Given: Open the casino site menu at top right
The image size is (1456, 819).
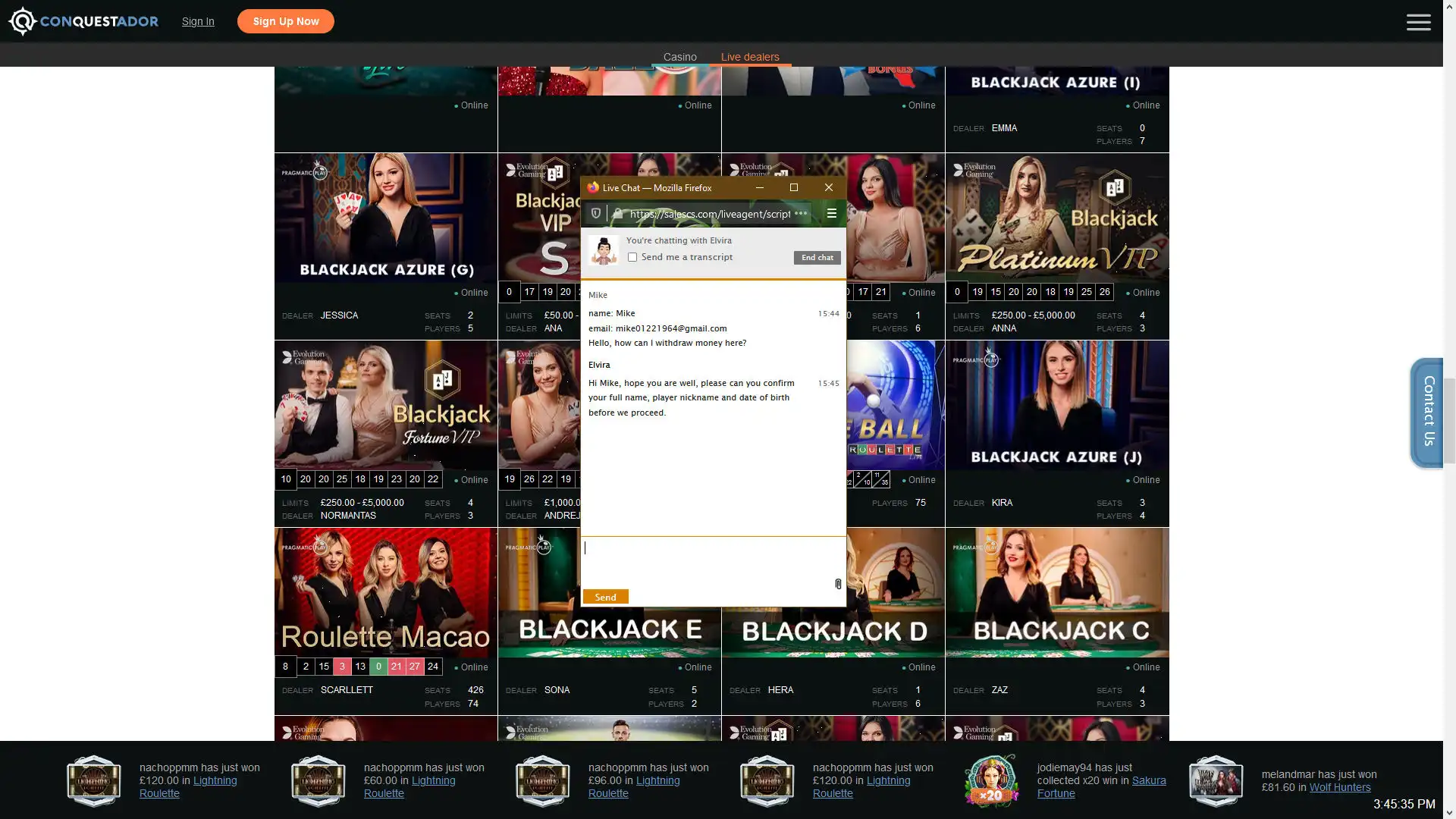Looking at the screenshot, I should (x=1418, y=22).
